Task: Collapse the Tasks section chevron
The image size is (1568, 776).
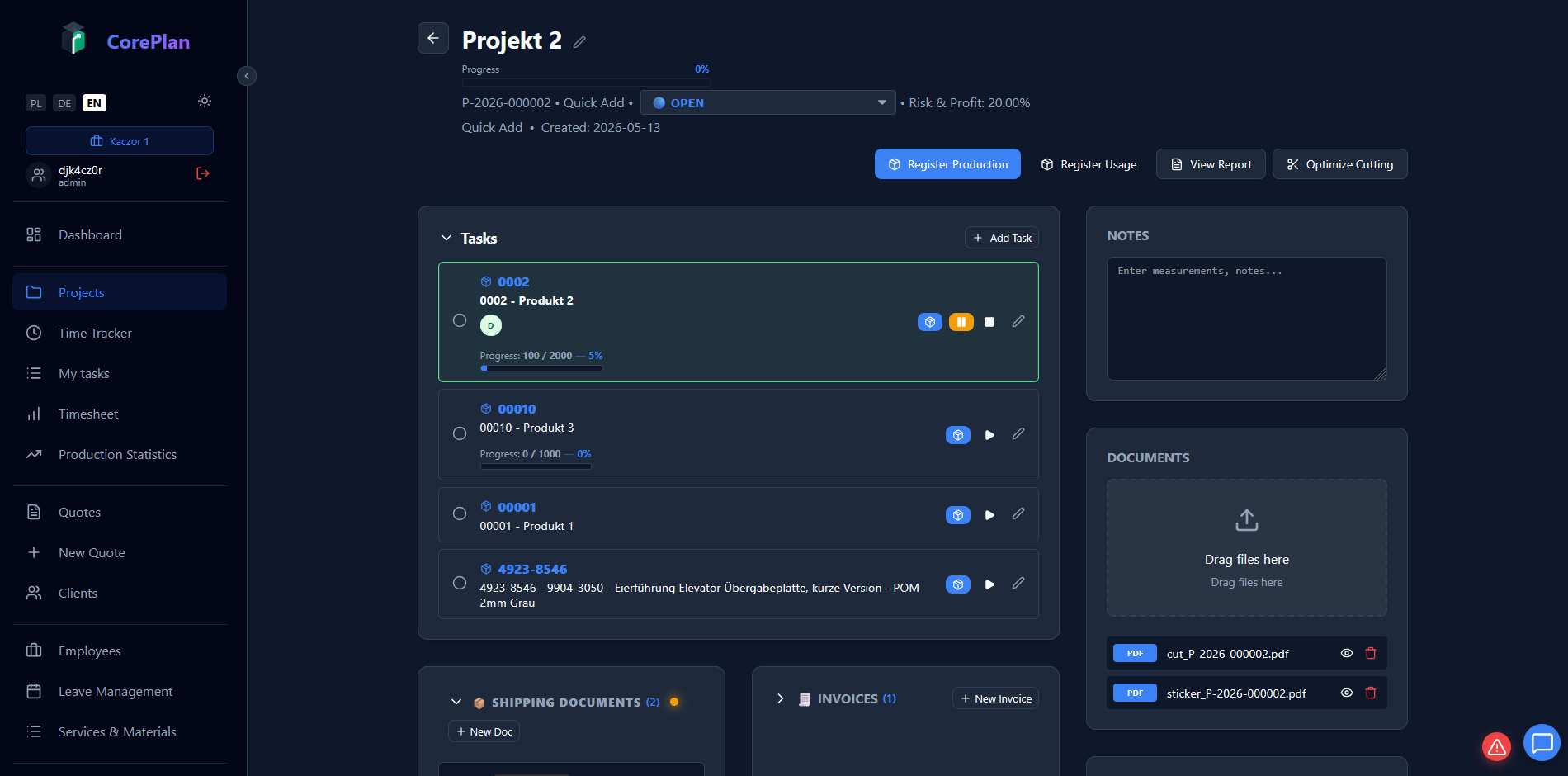Action: 446,238
